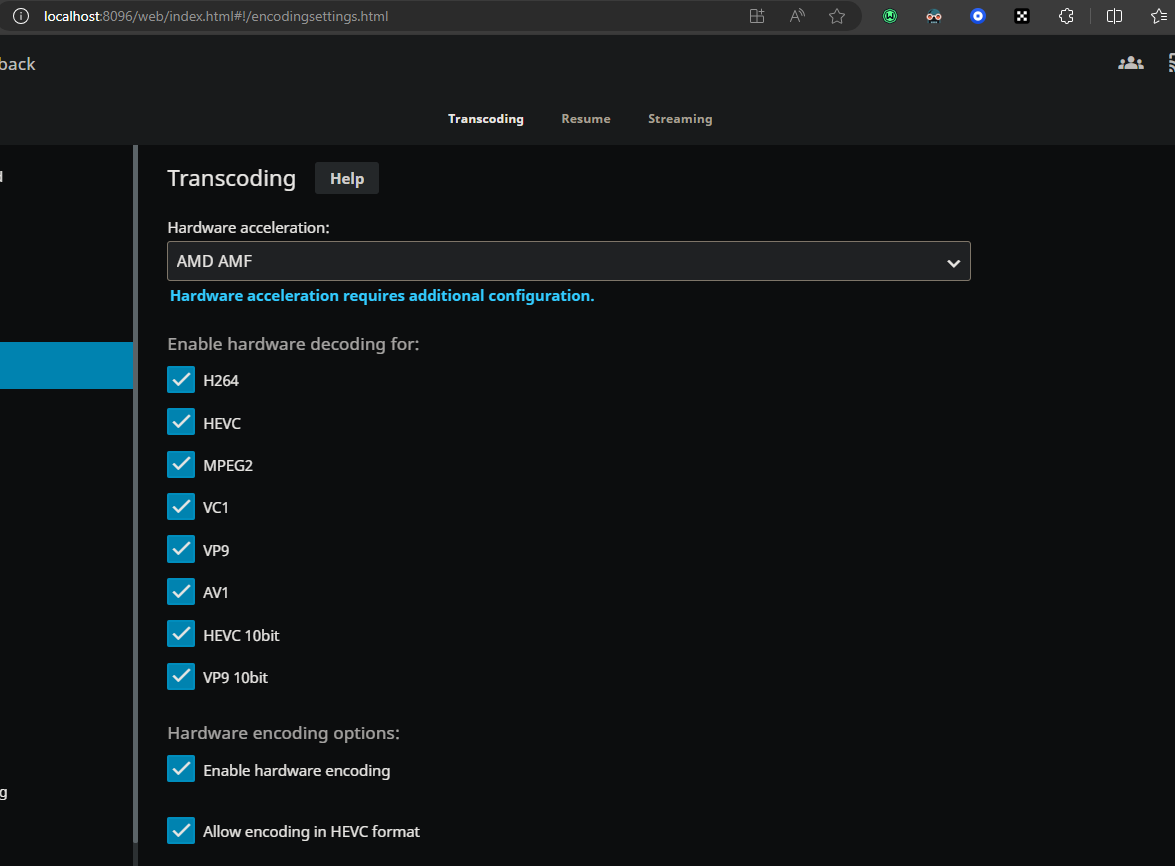The image size is (1175, 866).
Task: Uncheck the H264 hardware decoding checkbox
Action: (x=181, y=380)
